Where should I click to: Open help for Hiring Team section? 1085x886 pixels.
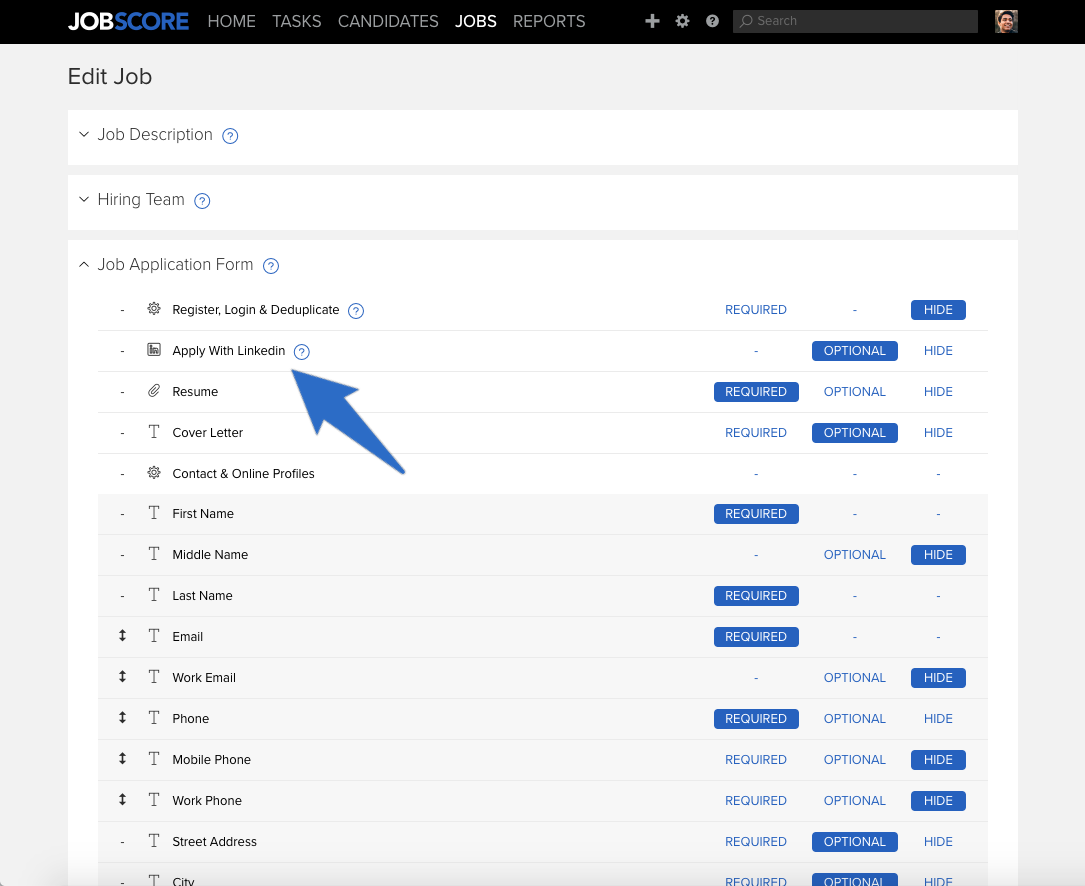pyautogui.click(x=202, y=201)
